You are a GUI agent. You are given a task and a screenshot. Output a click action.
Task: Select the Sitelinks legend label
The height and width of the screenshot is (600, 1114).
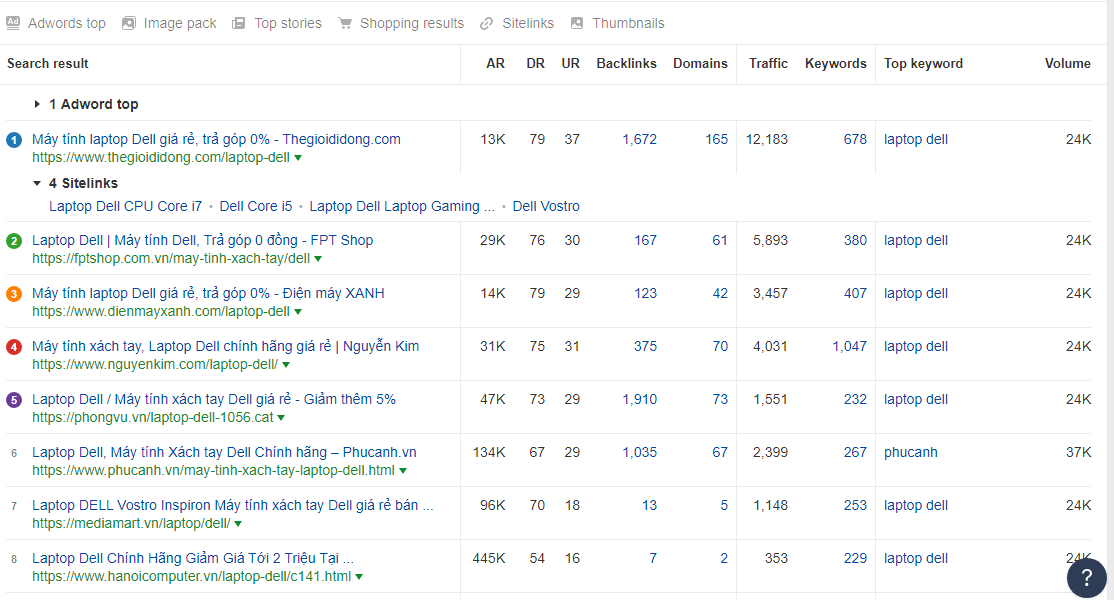[x=528, y=23]
